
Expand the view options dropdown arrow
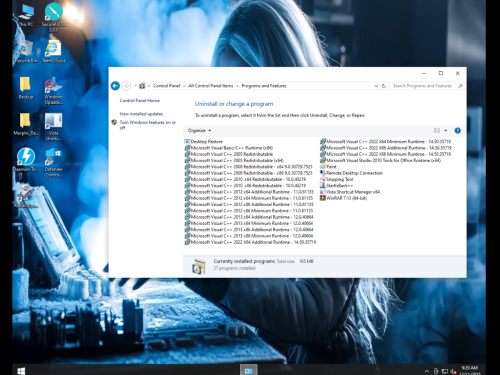(x=446, y=131)
